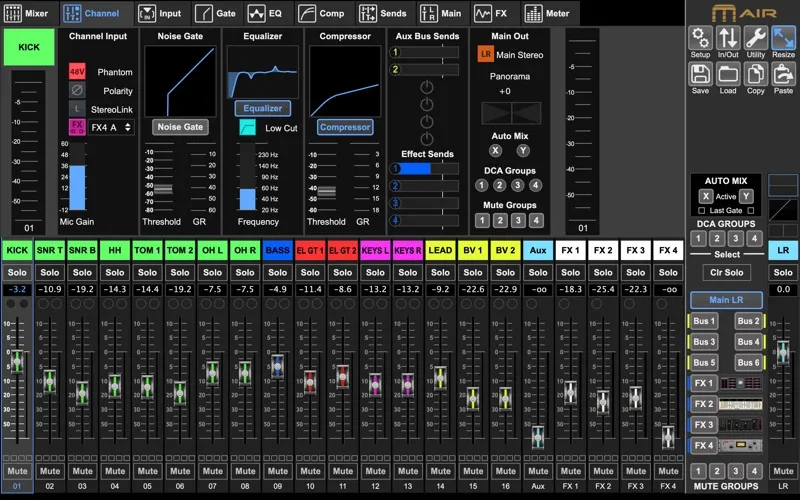Open the Utility wrench icon

point(756,38)
